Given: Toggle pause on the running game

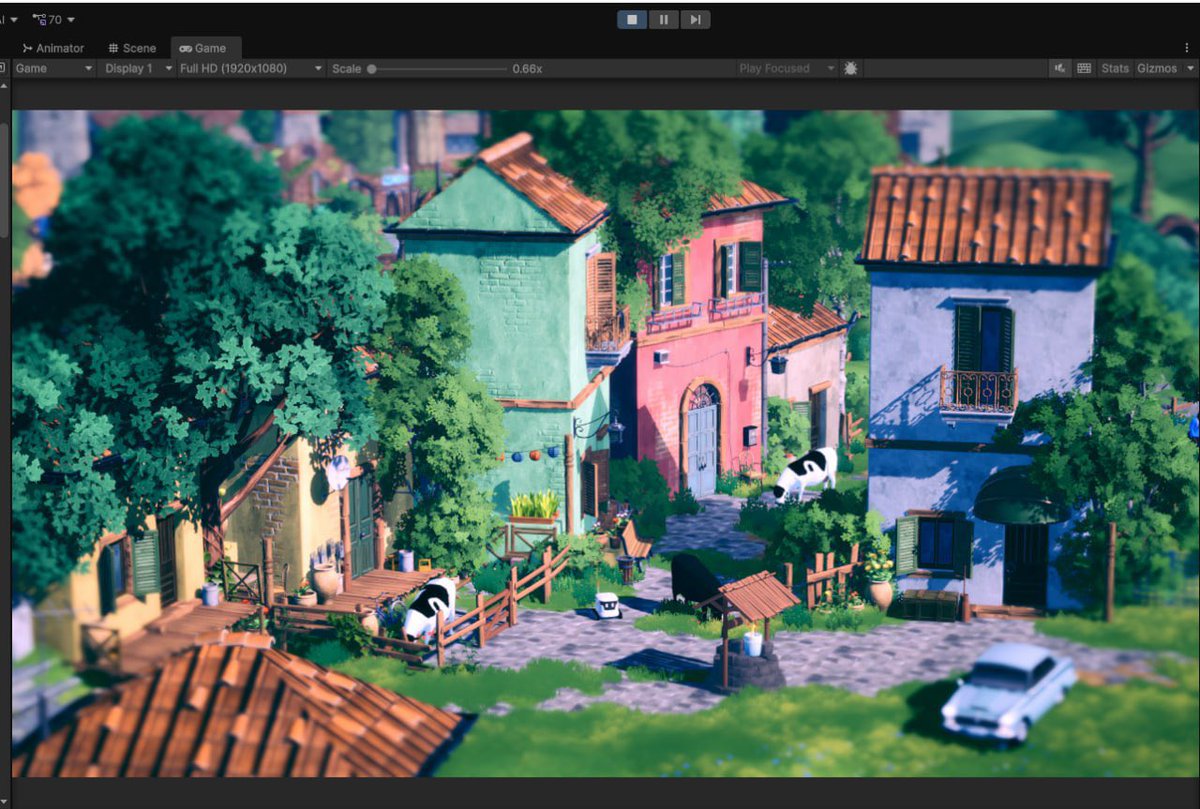Looking at the screenshot, I should pyautogui.click(x=663, y=19).
